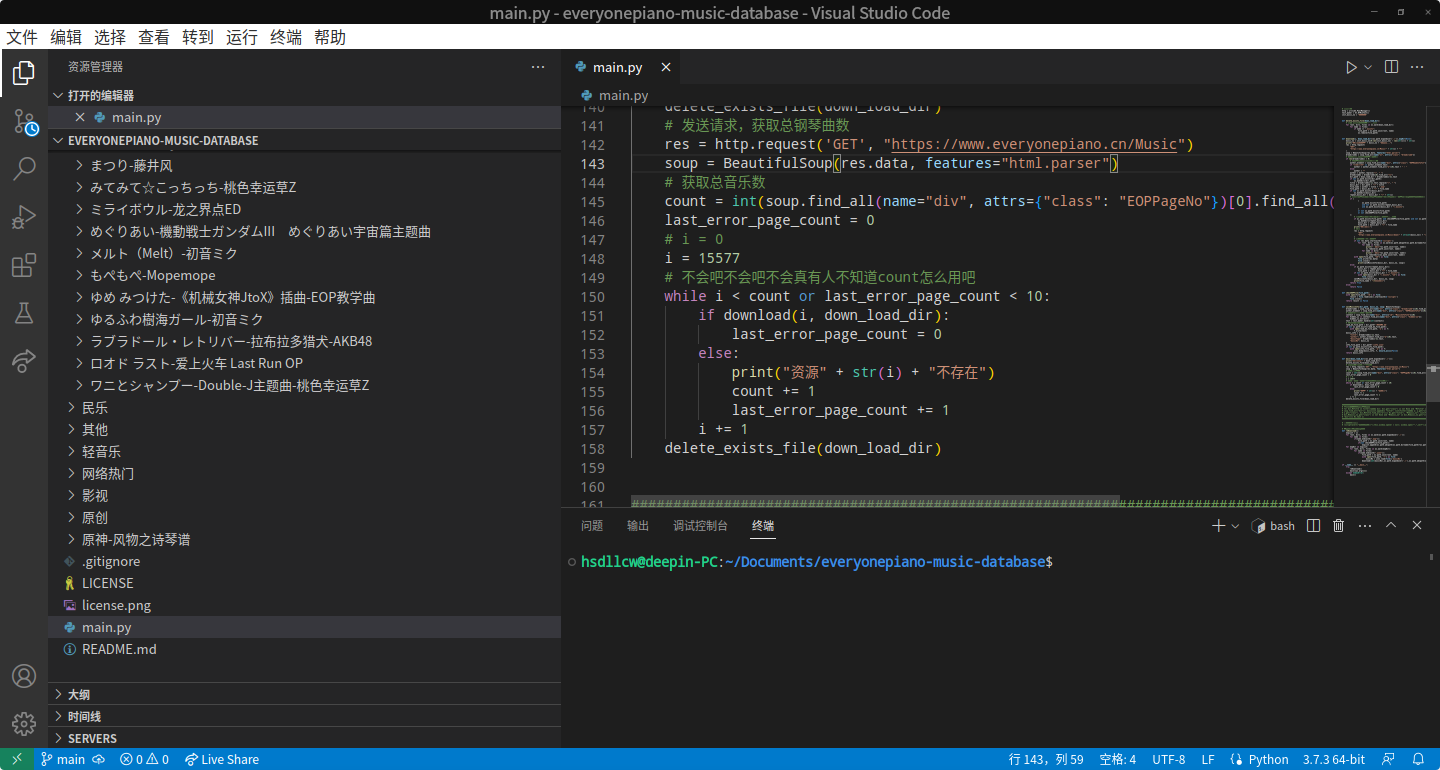1440x770 pixels.
Task: Open the Testing flask icon
Action: click(24, 314)
